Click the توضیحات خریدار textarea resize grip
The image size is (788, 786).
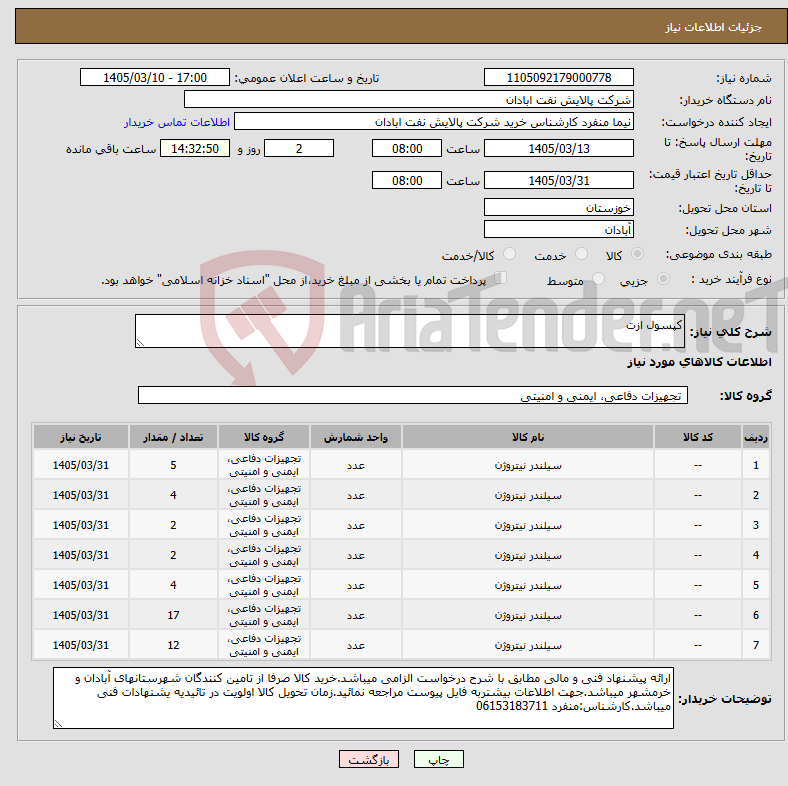coord(58,724)
